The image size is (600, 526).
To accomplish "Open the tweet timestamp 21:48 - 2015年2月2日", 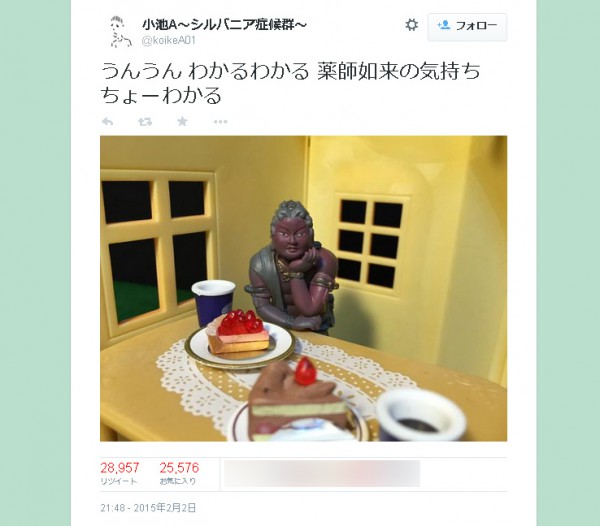I will click(x=148, y=508).
